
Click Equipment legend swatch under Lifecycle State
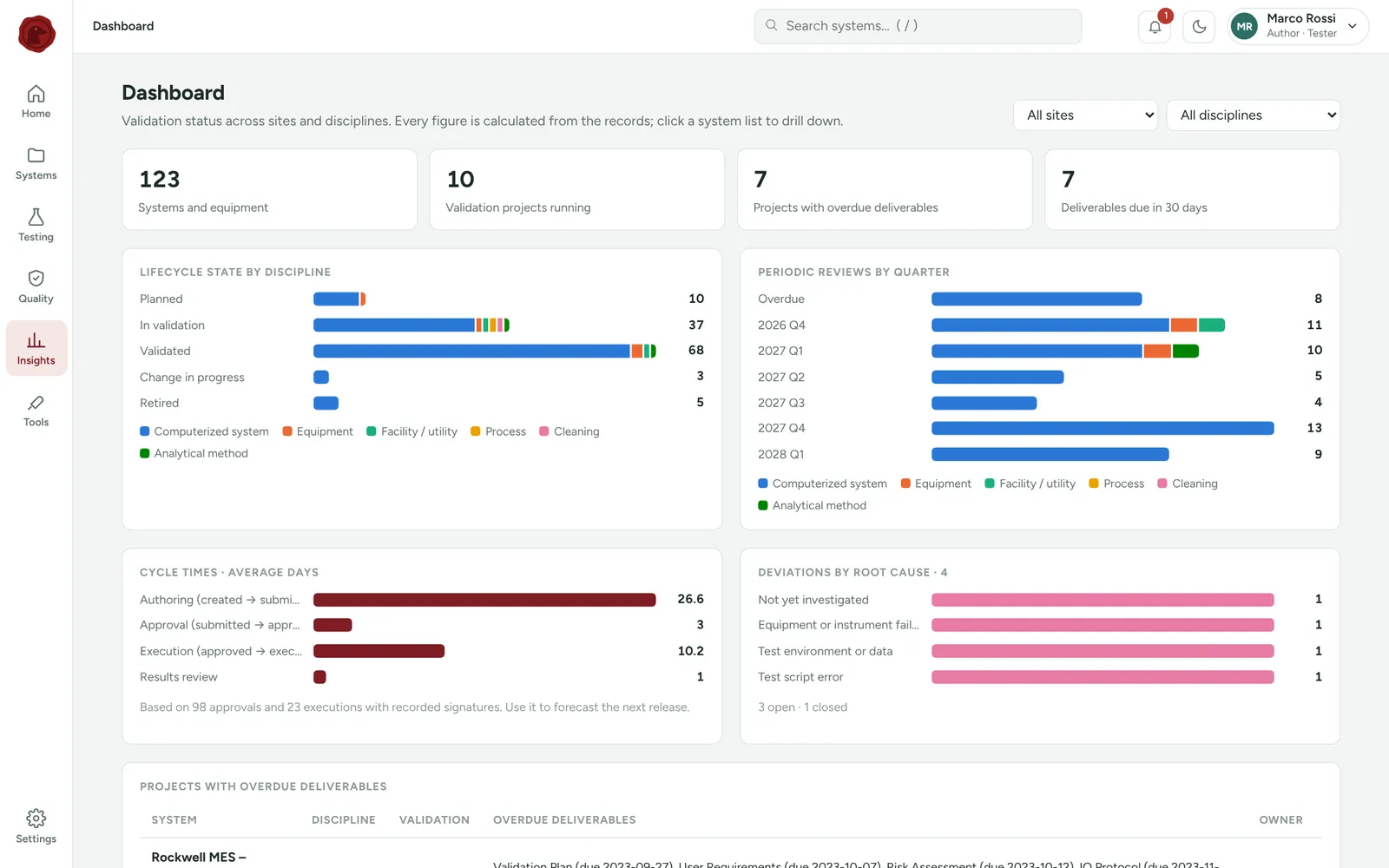[287, 431]
